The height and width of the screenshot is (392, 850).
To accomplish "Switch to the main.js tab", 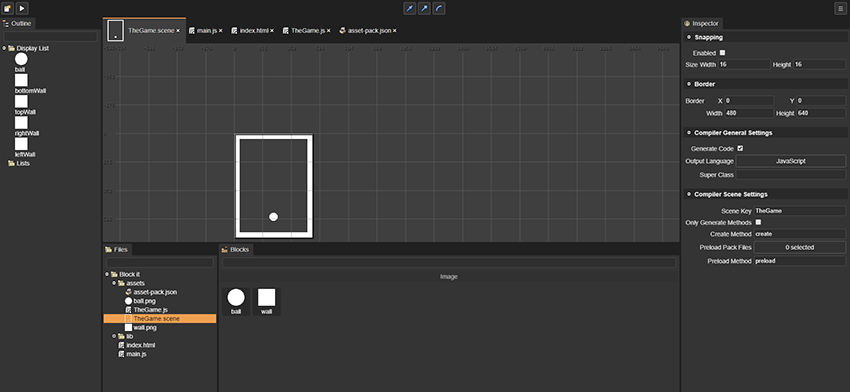I will pos(207,31).
